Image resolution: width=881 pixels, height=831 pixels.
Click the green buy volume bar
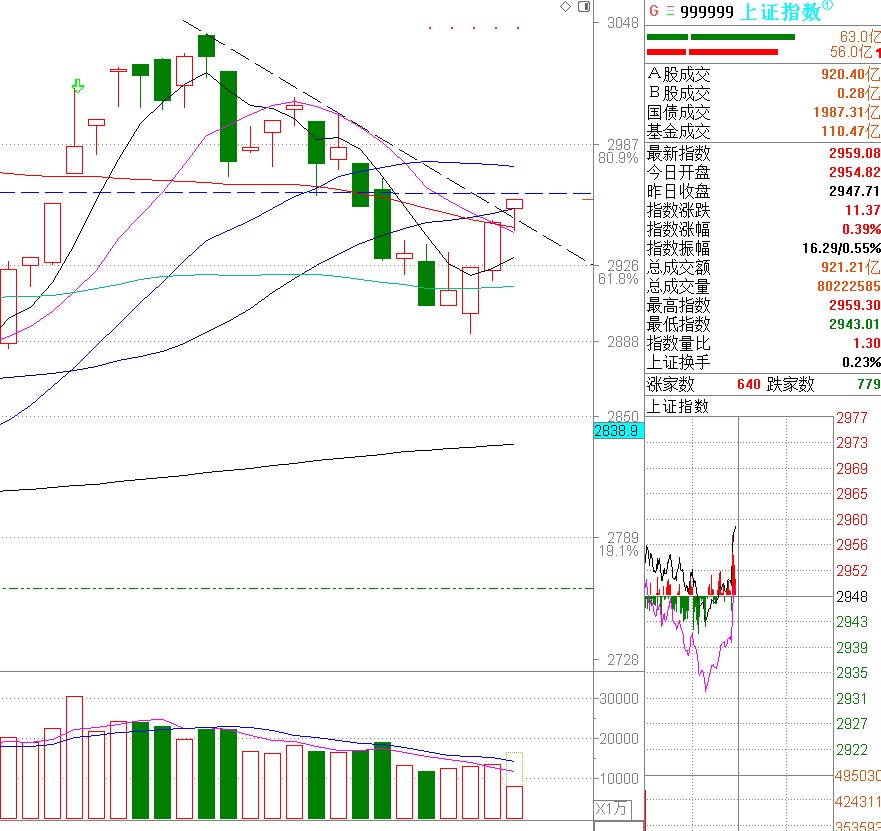[721, 37]
